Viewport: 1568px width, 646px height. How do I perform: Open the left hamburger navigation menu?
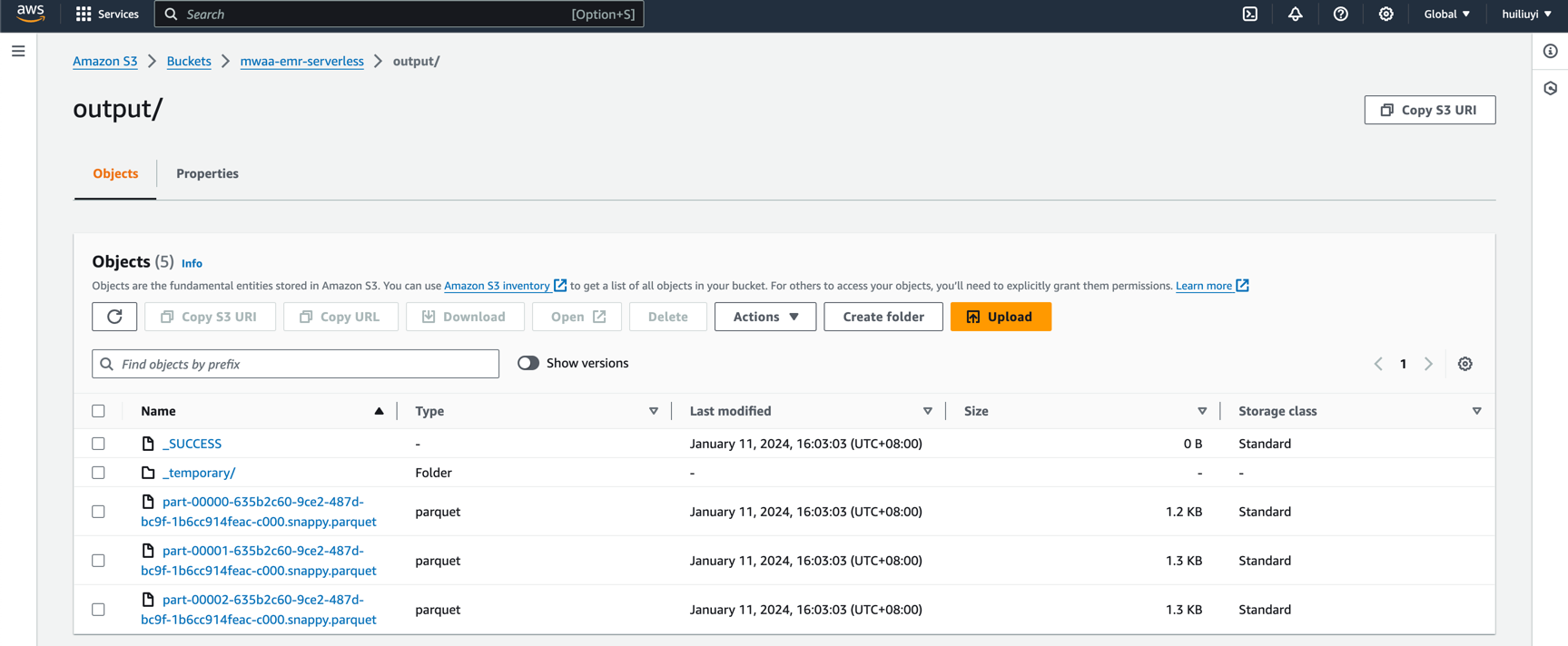click(18, 52)
